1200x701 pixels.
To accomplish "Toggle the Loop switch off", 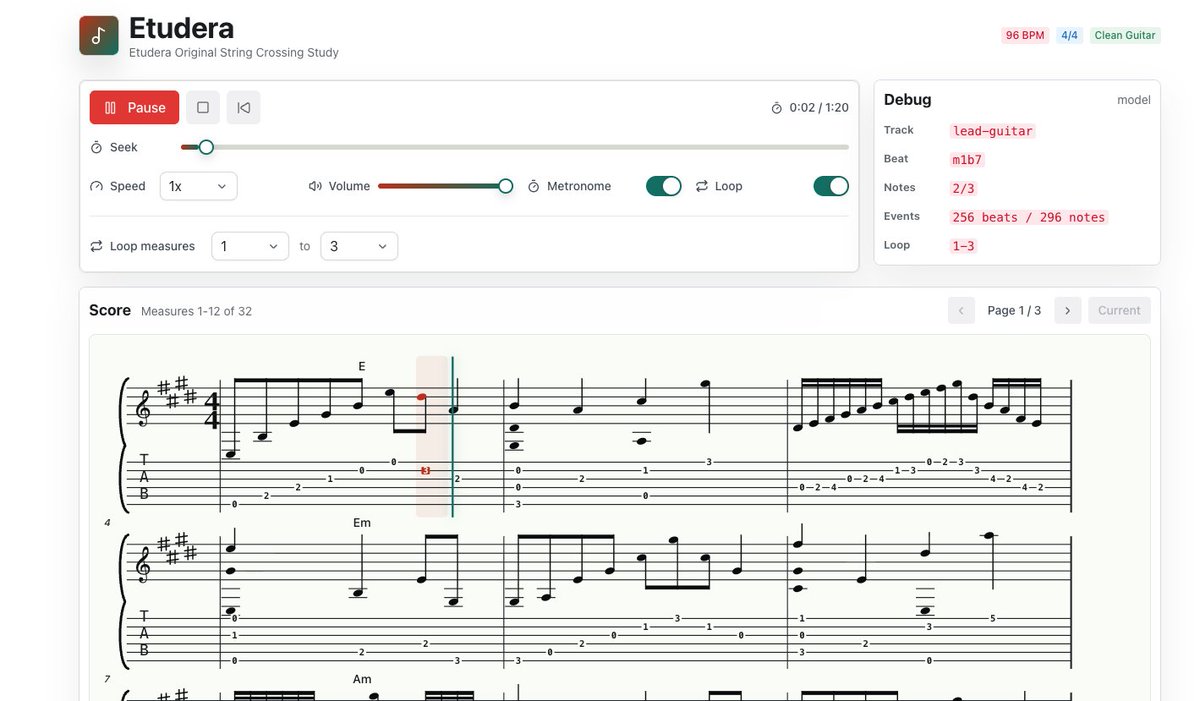I will [831, 186].
